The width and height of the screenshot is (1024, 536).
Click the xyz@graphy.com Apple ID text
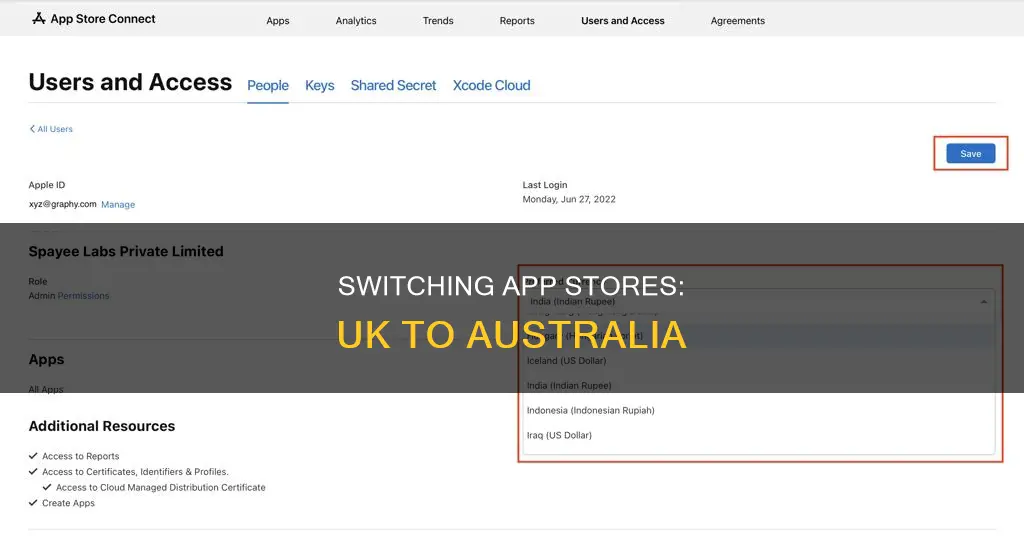pos(63,204)
